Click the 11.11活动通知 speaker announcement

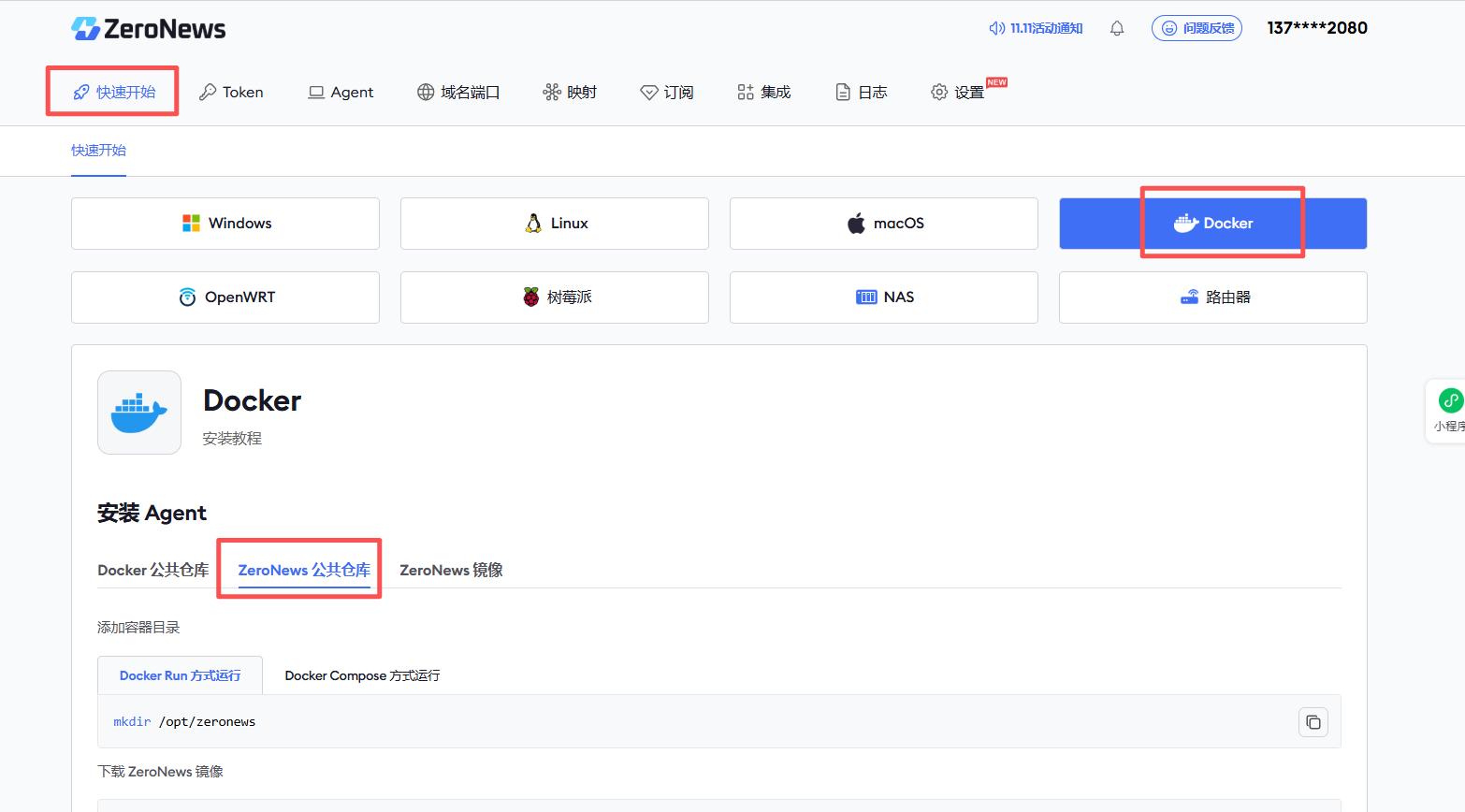[x=1036, y=29]
